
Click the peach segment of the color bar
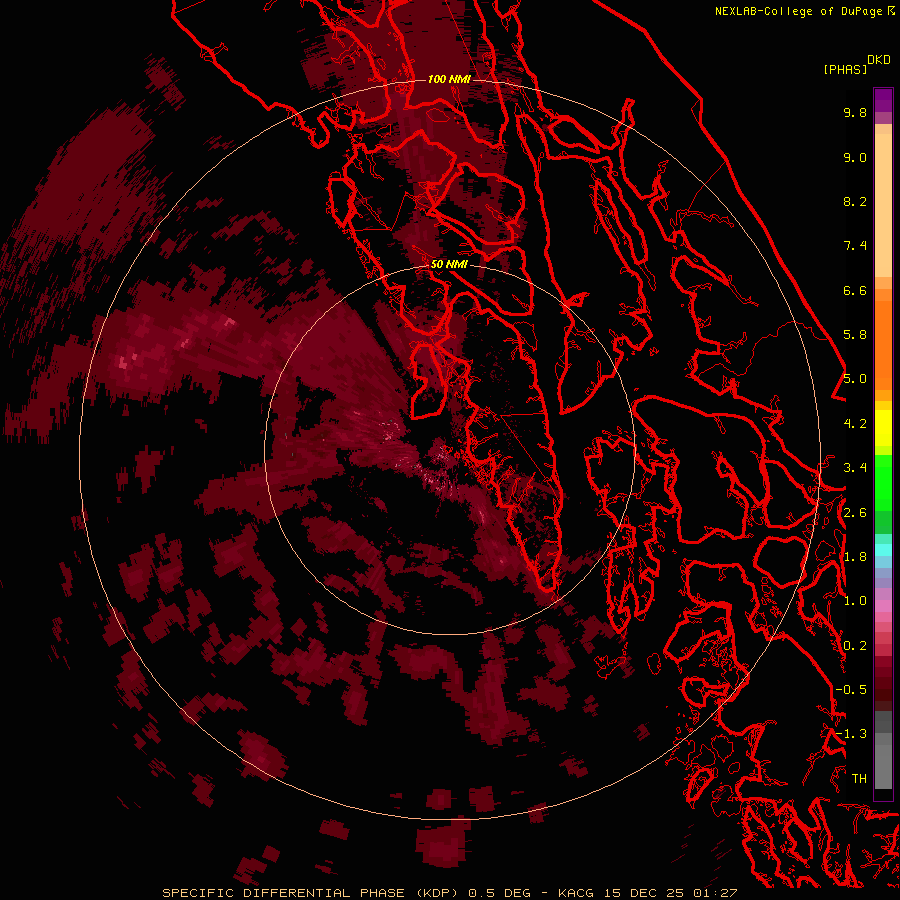(883, 205)
